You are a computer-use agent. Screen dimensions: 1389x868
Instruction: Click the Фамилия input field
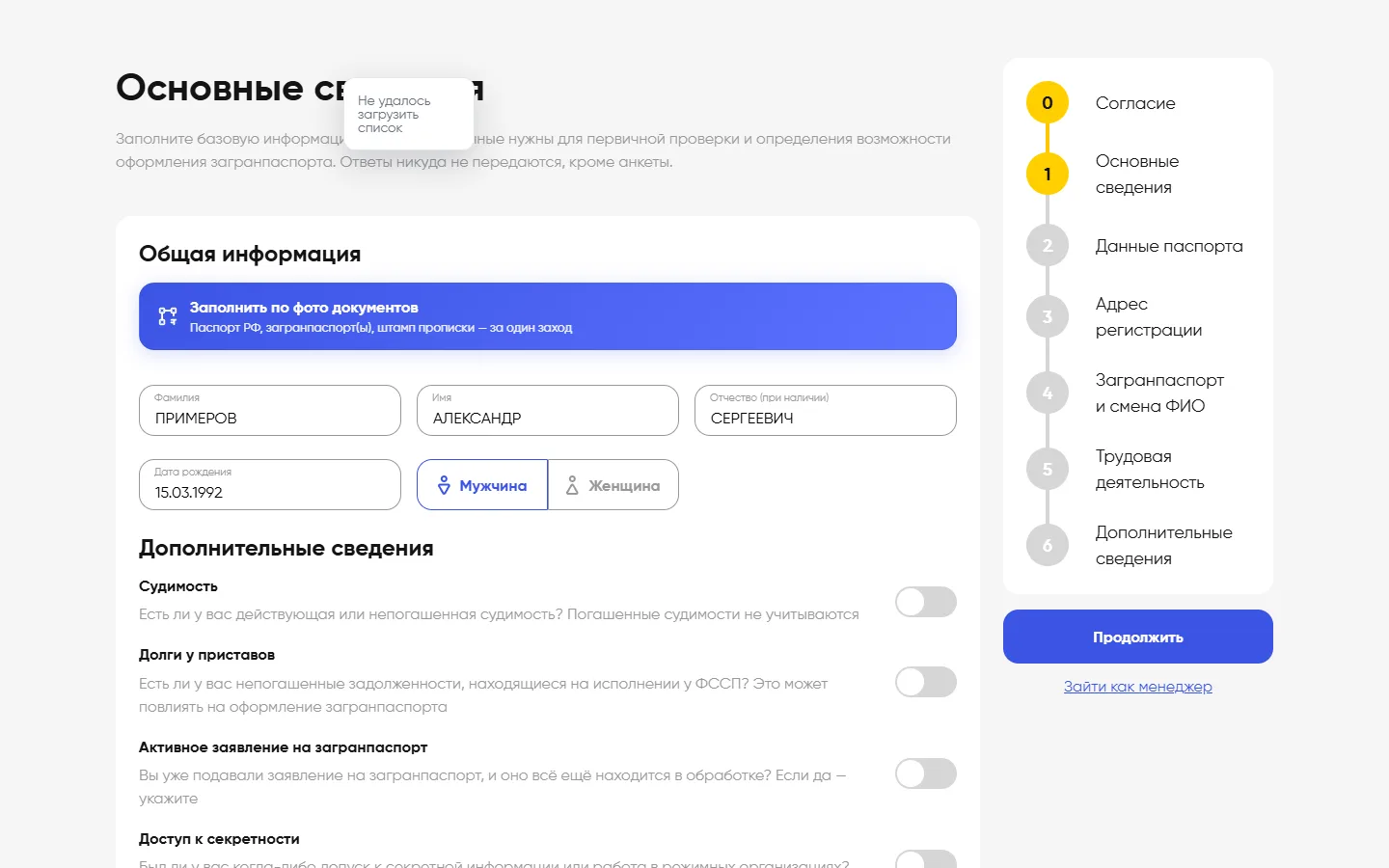tap(270, 411)
